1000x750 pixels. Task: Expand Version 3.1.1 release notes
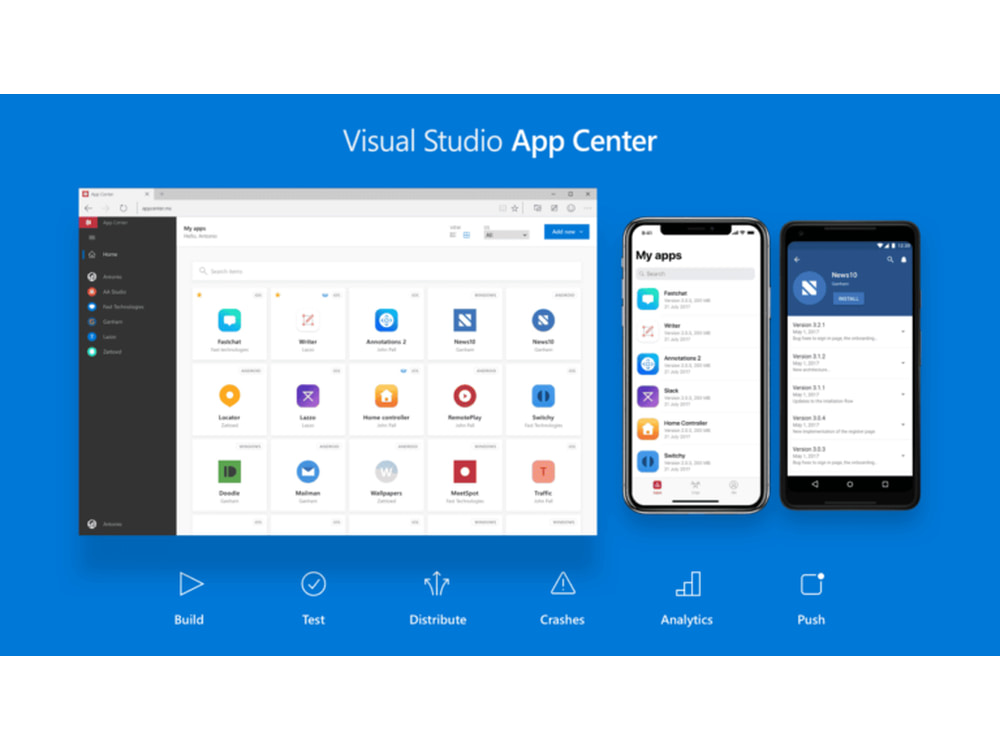(903, 394)
